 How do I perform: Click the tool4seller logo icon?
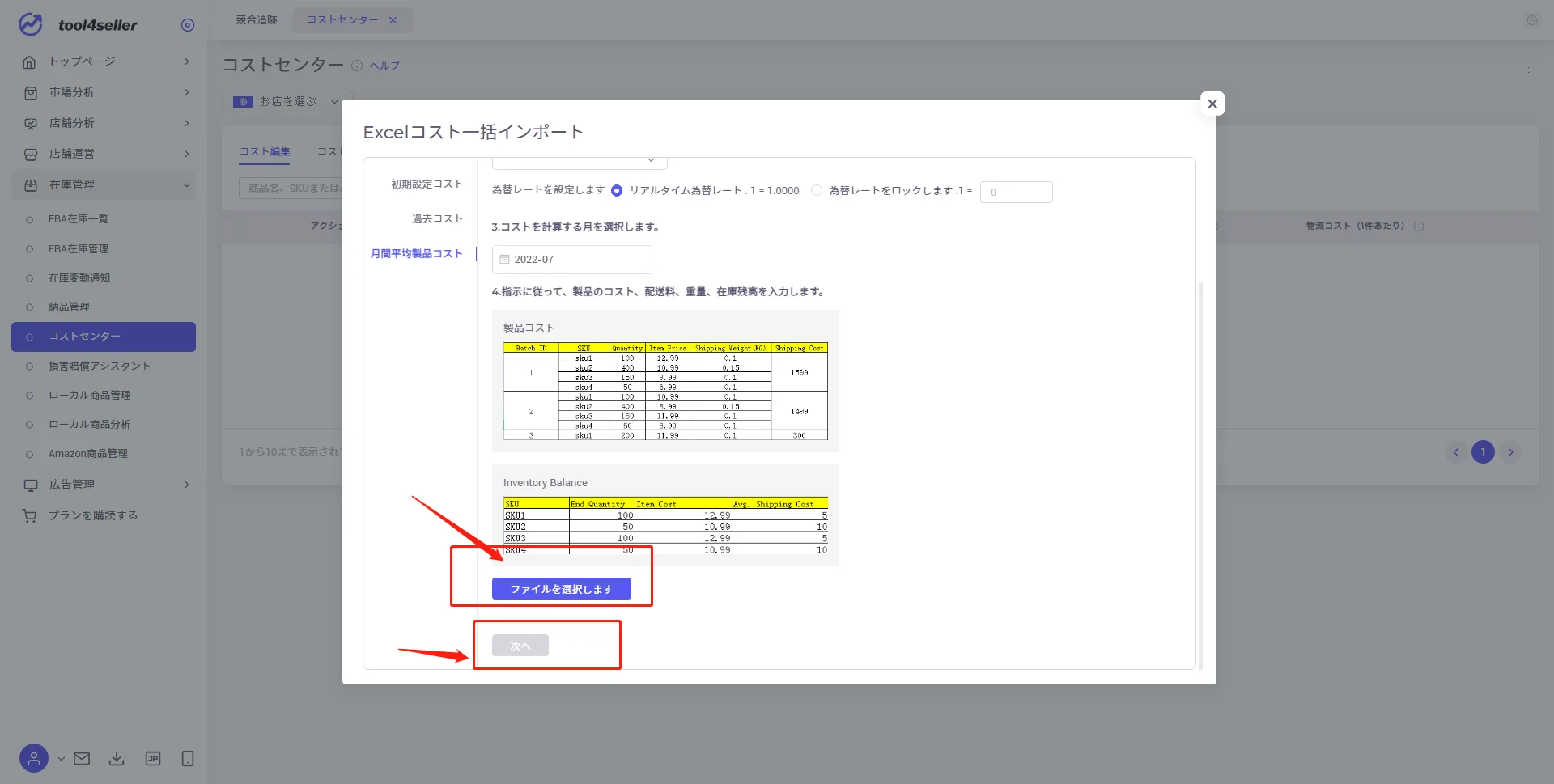[x=31, y=24]
